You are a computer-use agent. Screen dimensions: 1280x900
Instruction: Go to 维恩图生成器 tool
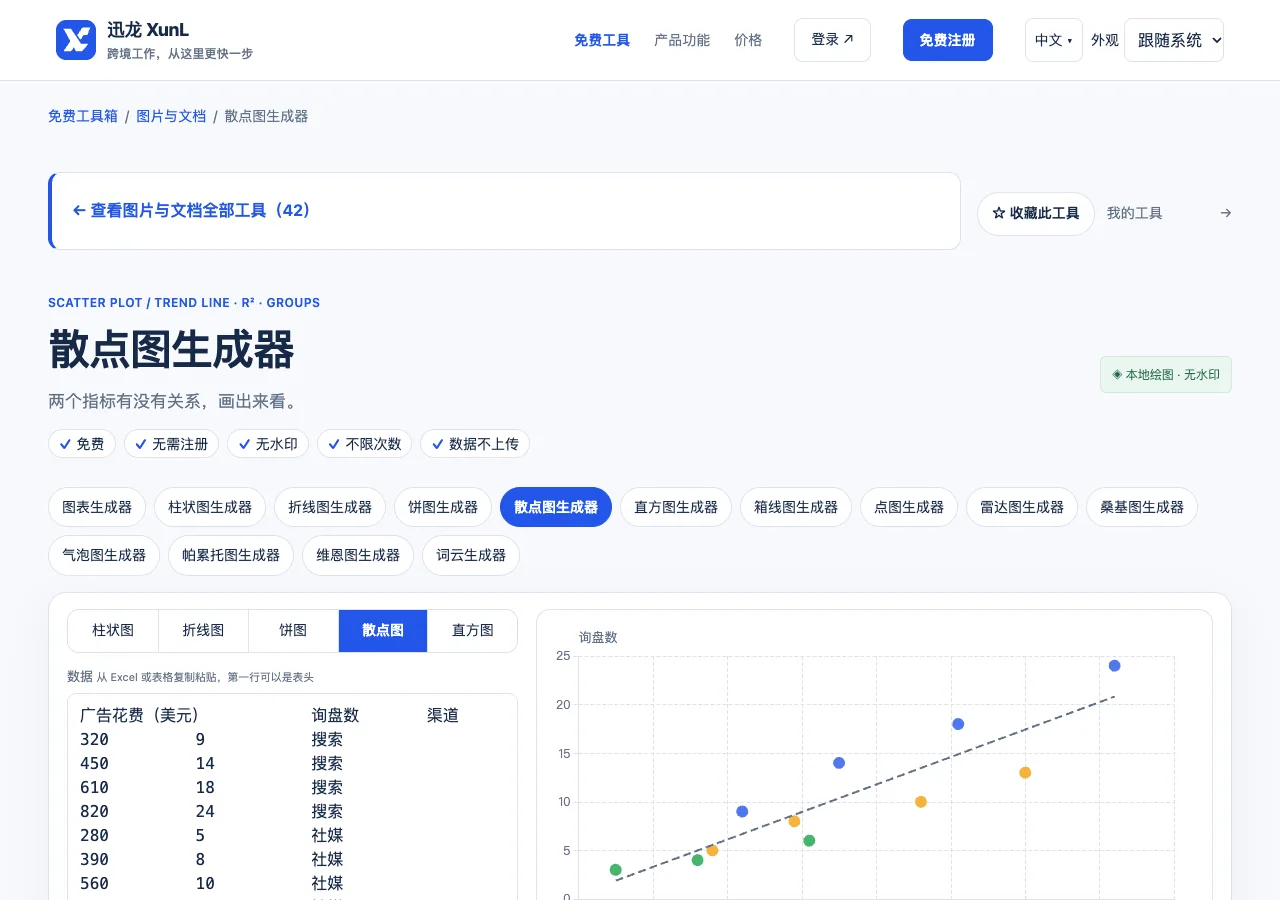click(358, 555)
